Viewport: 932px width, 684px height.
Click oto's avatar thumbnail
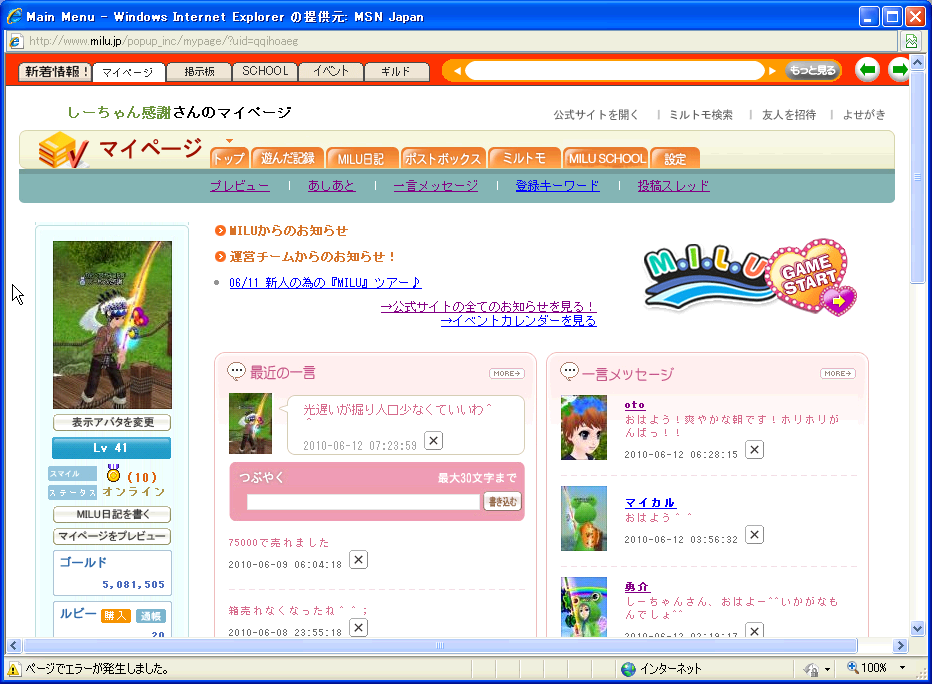584,428
